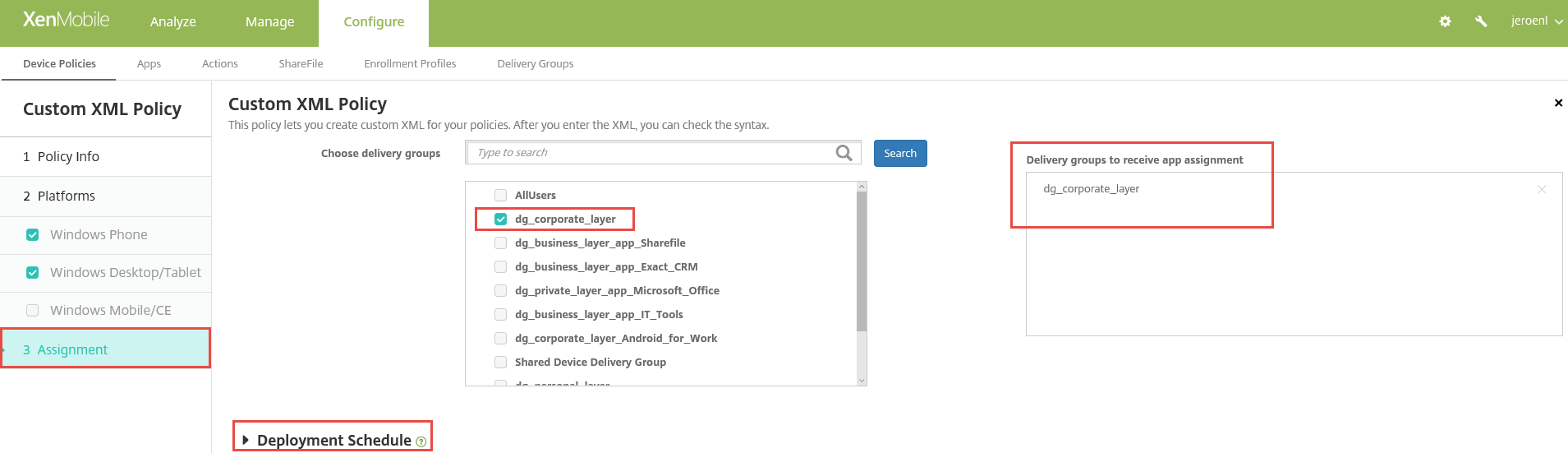
Task: Switch to the Manage tab
Action: click(x=269, y=22)
